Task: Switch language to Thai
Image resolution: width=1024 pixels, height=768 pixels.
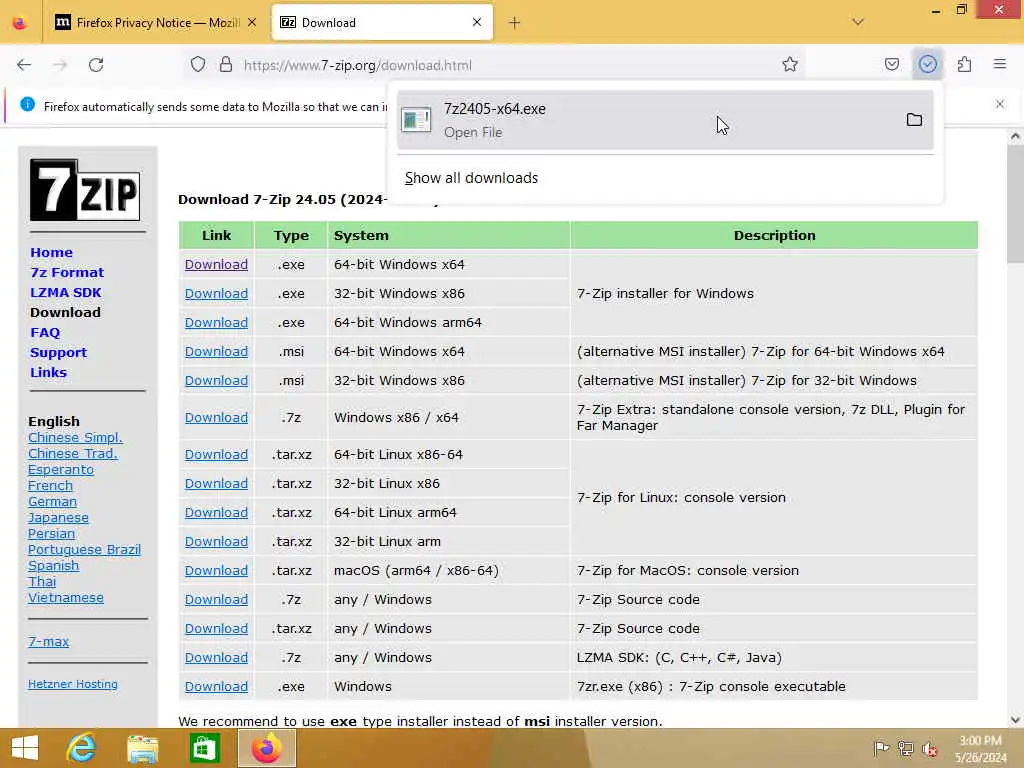Action: point(42,582)
